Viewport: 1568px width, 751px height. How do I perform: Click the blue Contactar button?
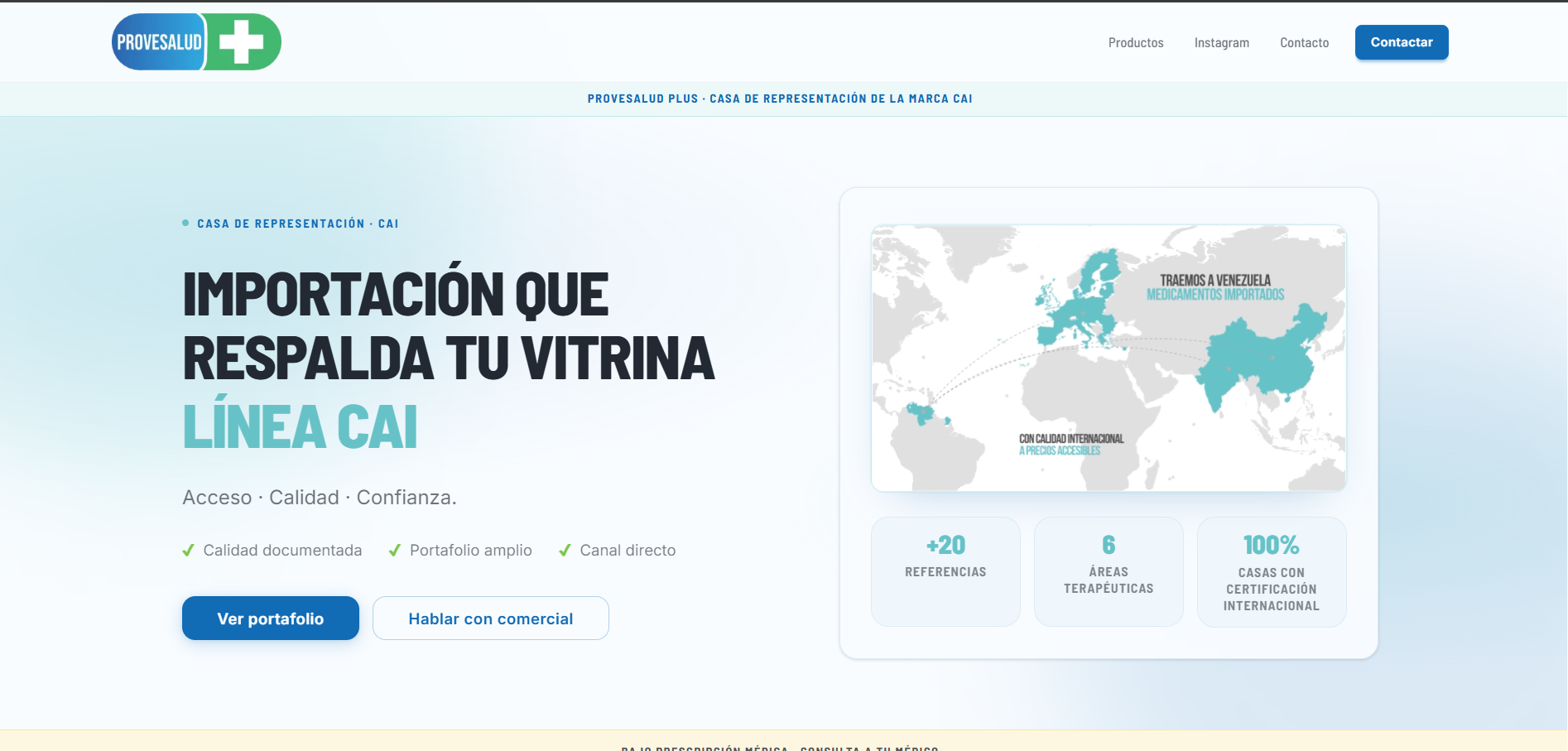pos(1402,42)
